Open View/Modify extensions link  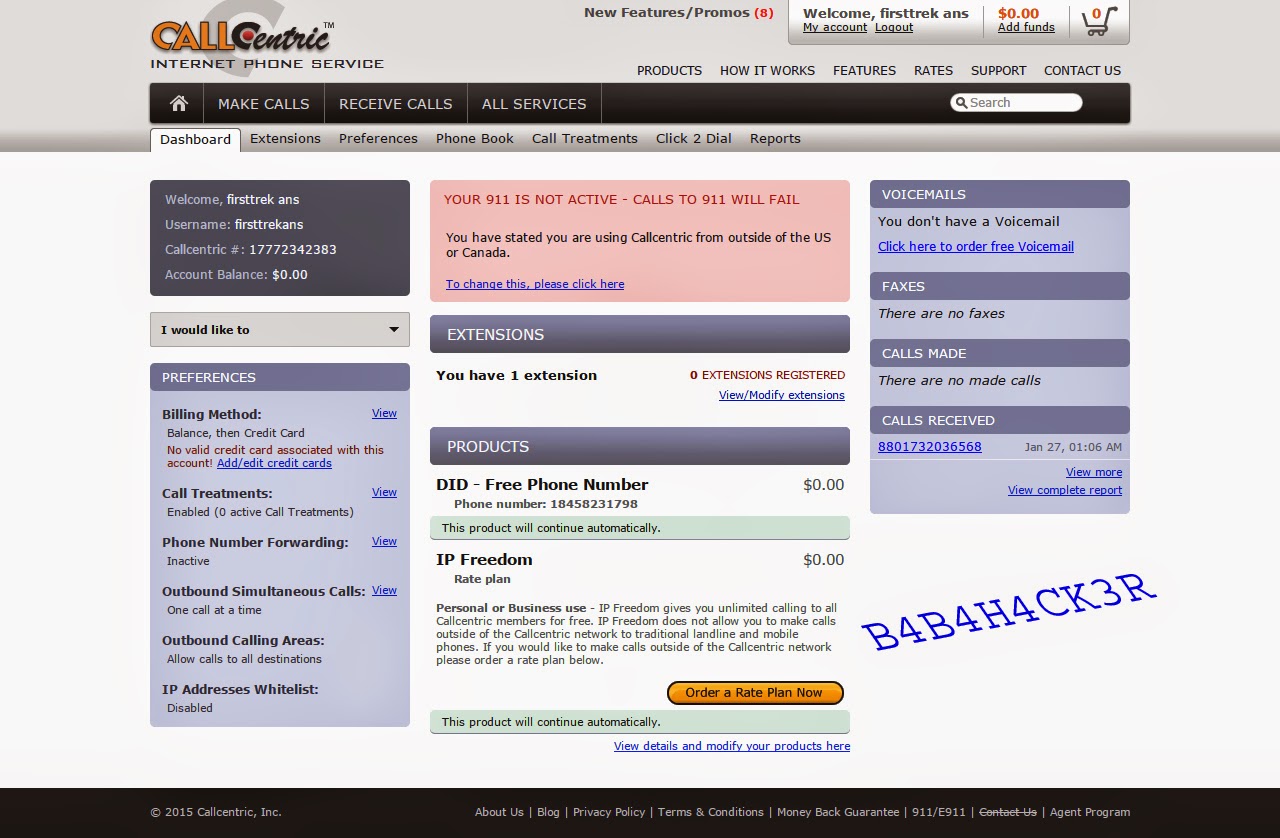[x=782, y=395]
